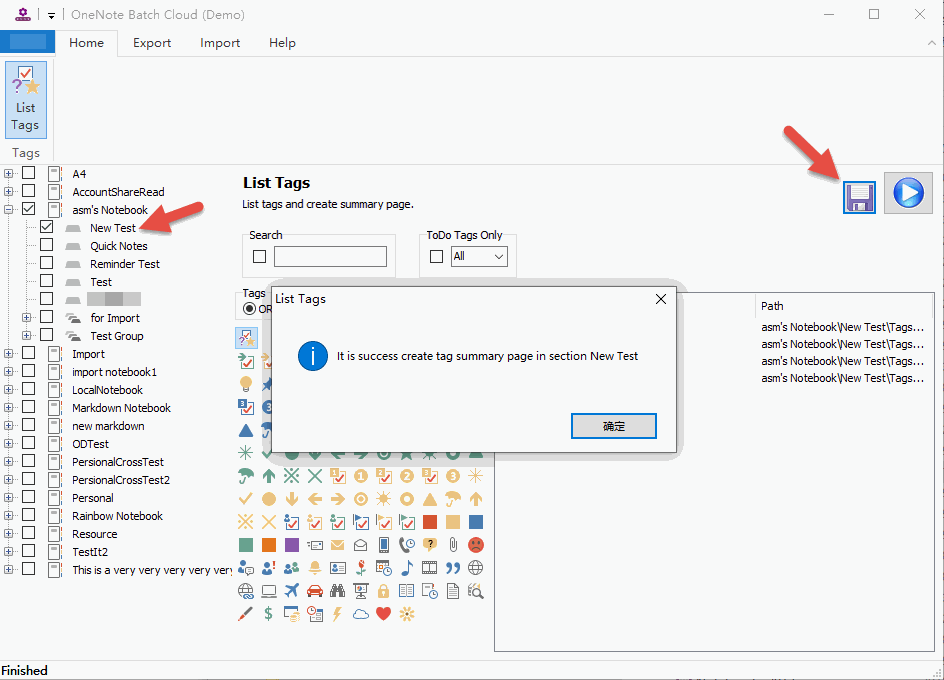The width and height of the screenshot is (944, 680).
Task: Expand the Personal notebook node
Action: pyautogui.click(x=8, y=498)
